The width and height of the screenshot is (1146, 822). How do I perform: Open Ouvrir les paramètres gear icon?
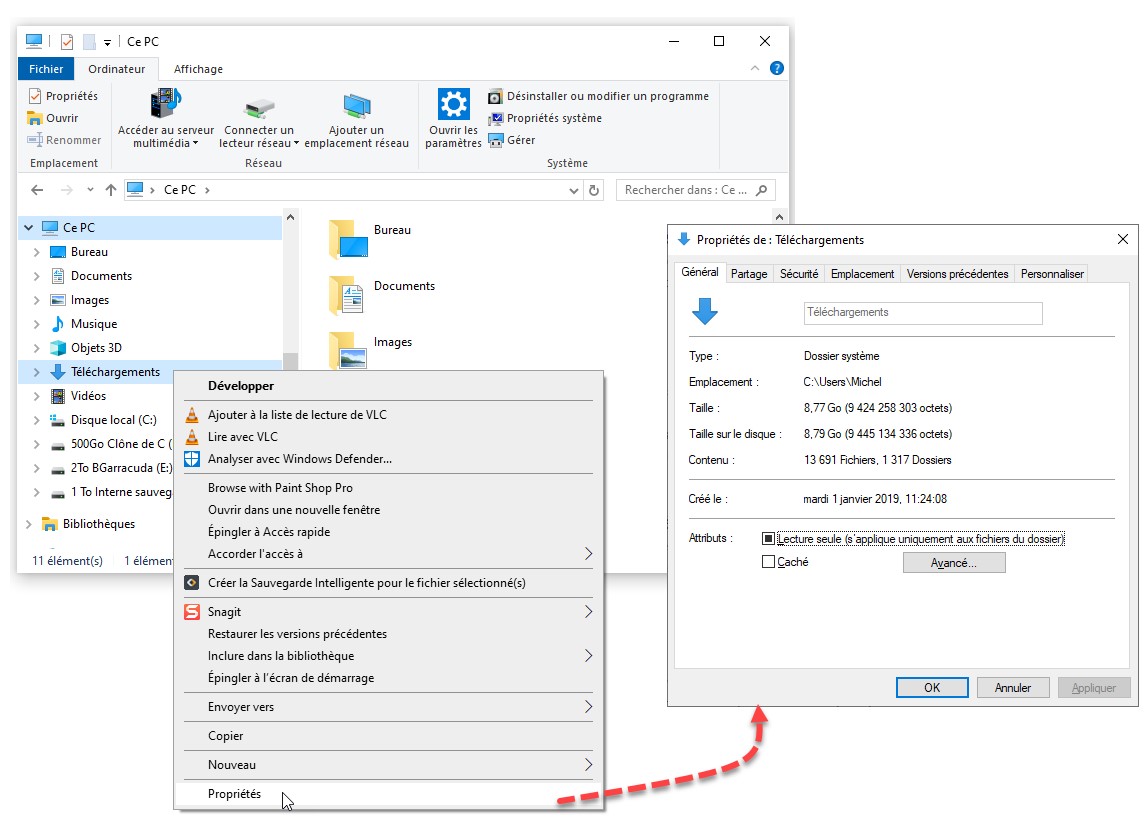coord(453,104)
